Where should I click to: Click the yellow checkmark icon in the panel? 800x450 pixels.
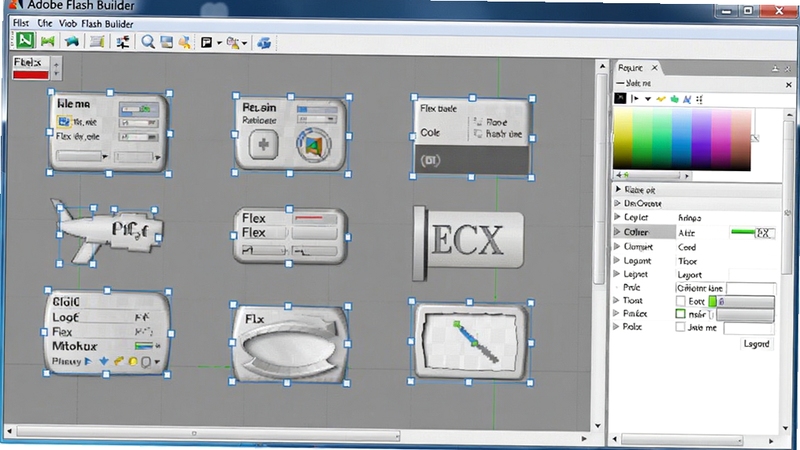pyautogui.click(x=661, y=99)
